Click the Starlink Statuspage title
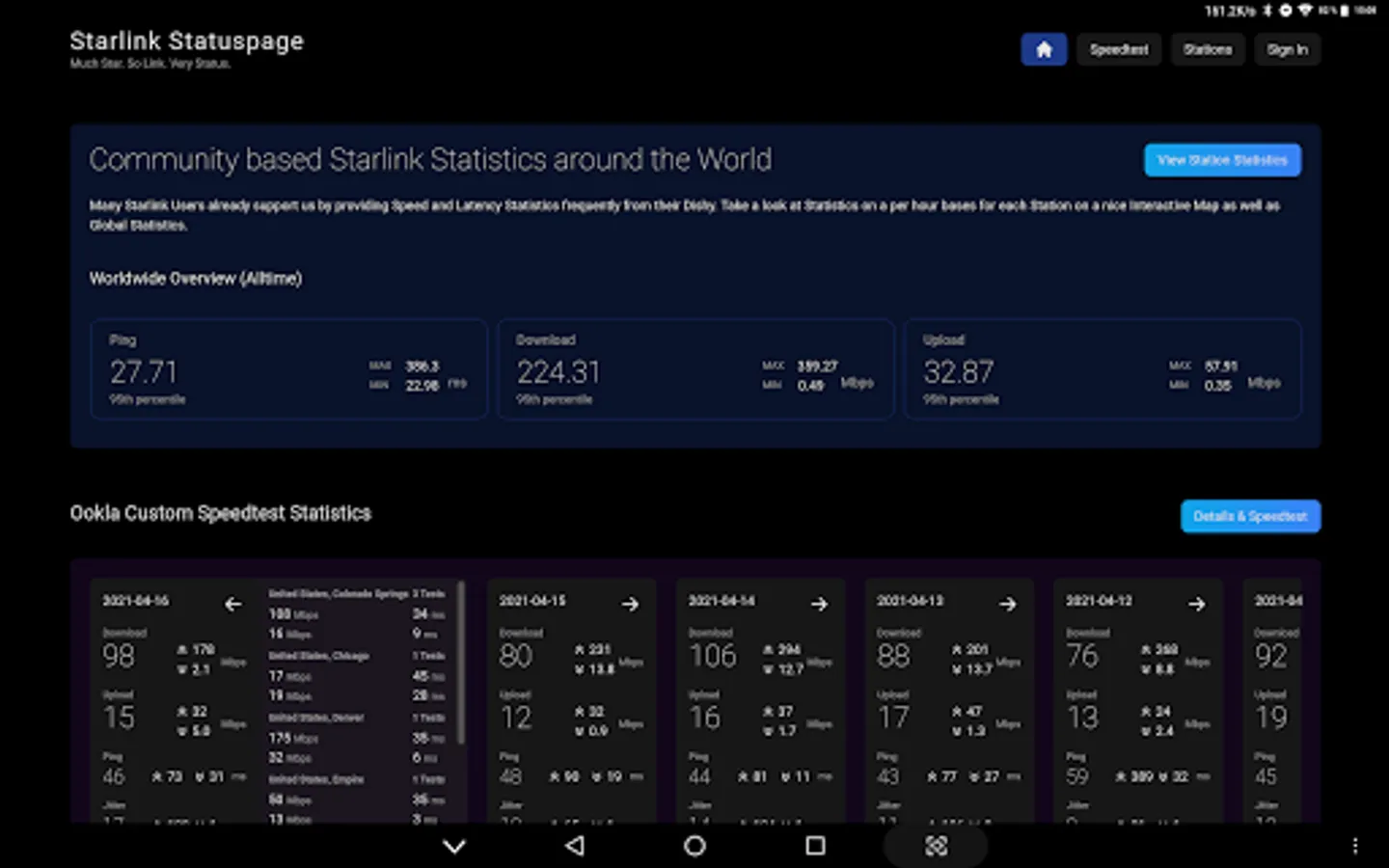 click(x=186, y=41)
